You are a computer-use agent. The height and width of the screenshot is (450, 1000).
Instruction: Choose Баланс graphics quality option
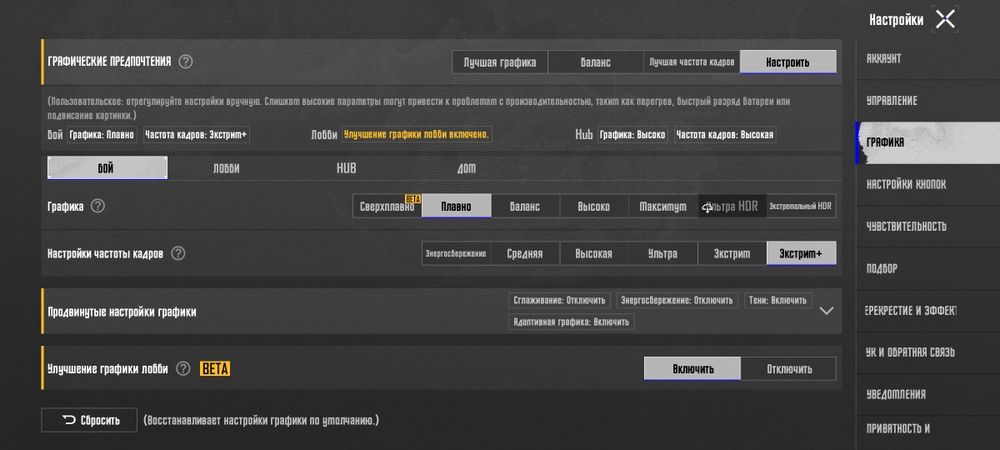coord(526,207)
